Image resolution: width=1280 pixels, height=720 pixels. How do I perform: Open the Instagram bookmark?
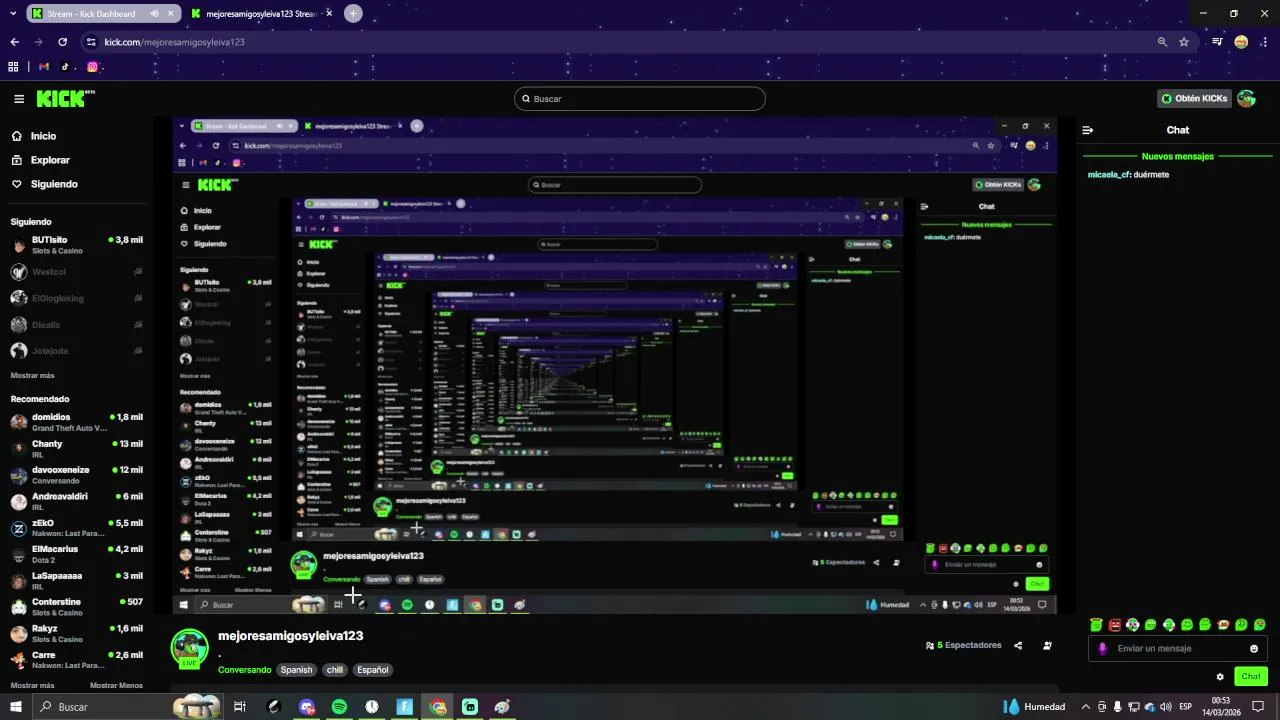pos(92,67)
